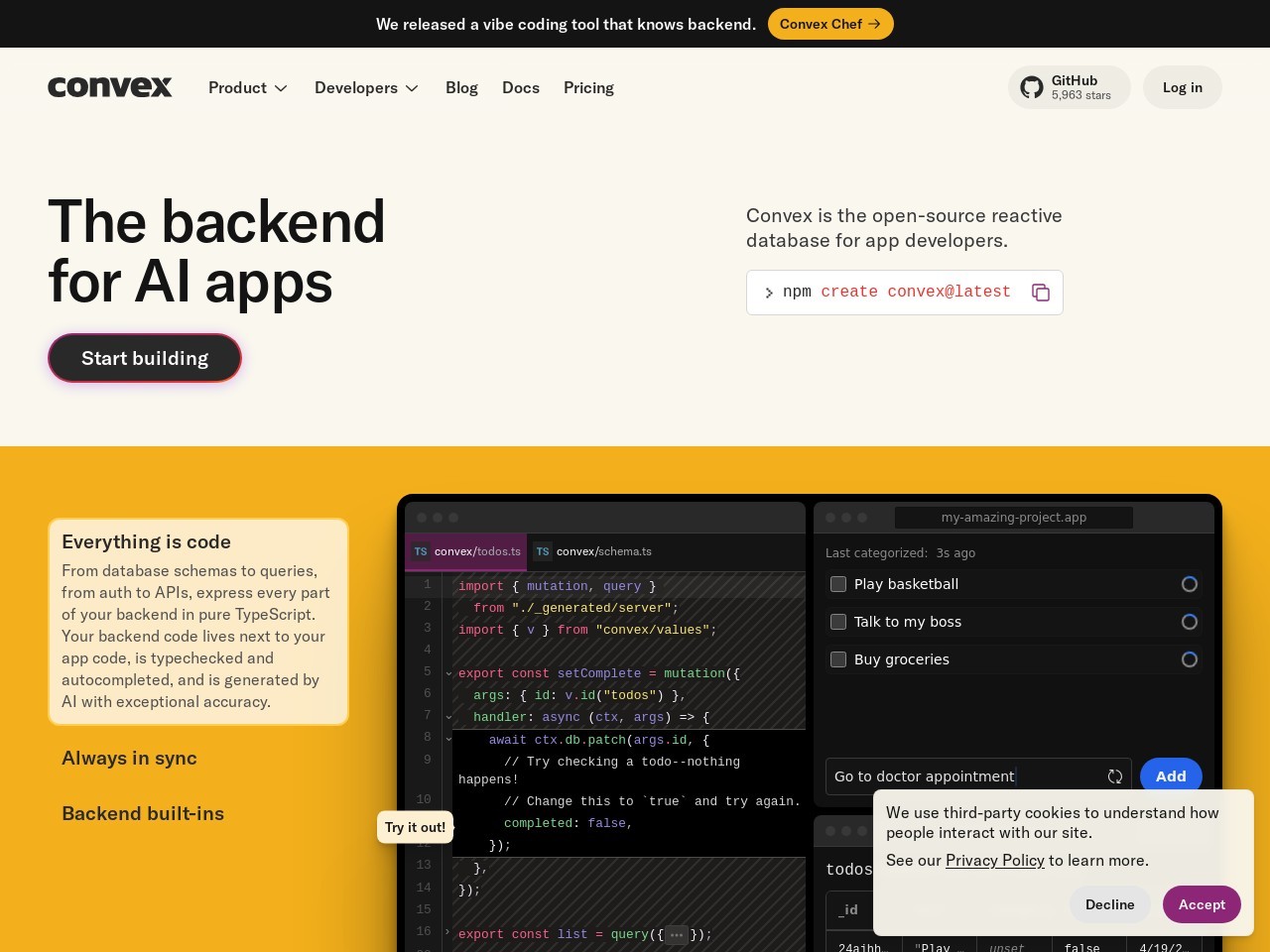
Task: Accept third-party cookies
Action: coord(1202,904)
